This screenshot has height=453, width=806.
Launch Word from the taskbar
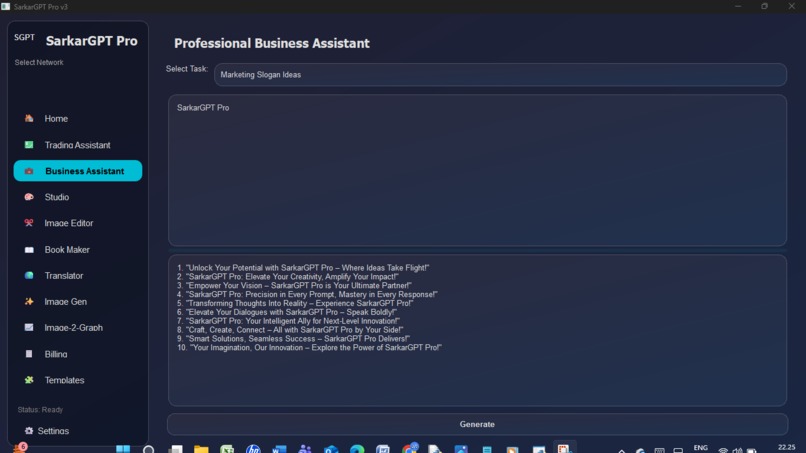point(279,449)
